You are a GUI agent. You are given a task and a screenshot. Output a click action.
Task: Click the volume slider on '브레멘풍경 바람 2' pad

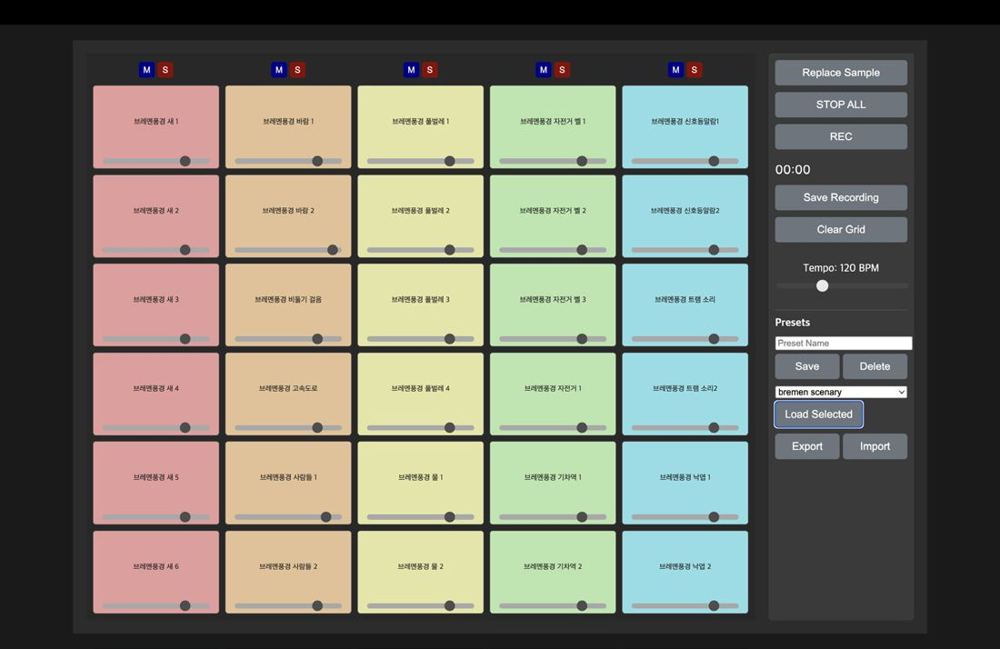point(288,250)
